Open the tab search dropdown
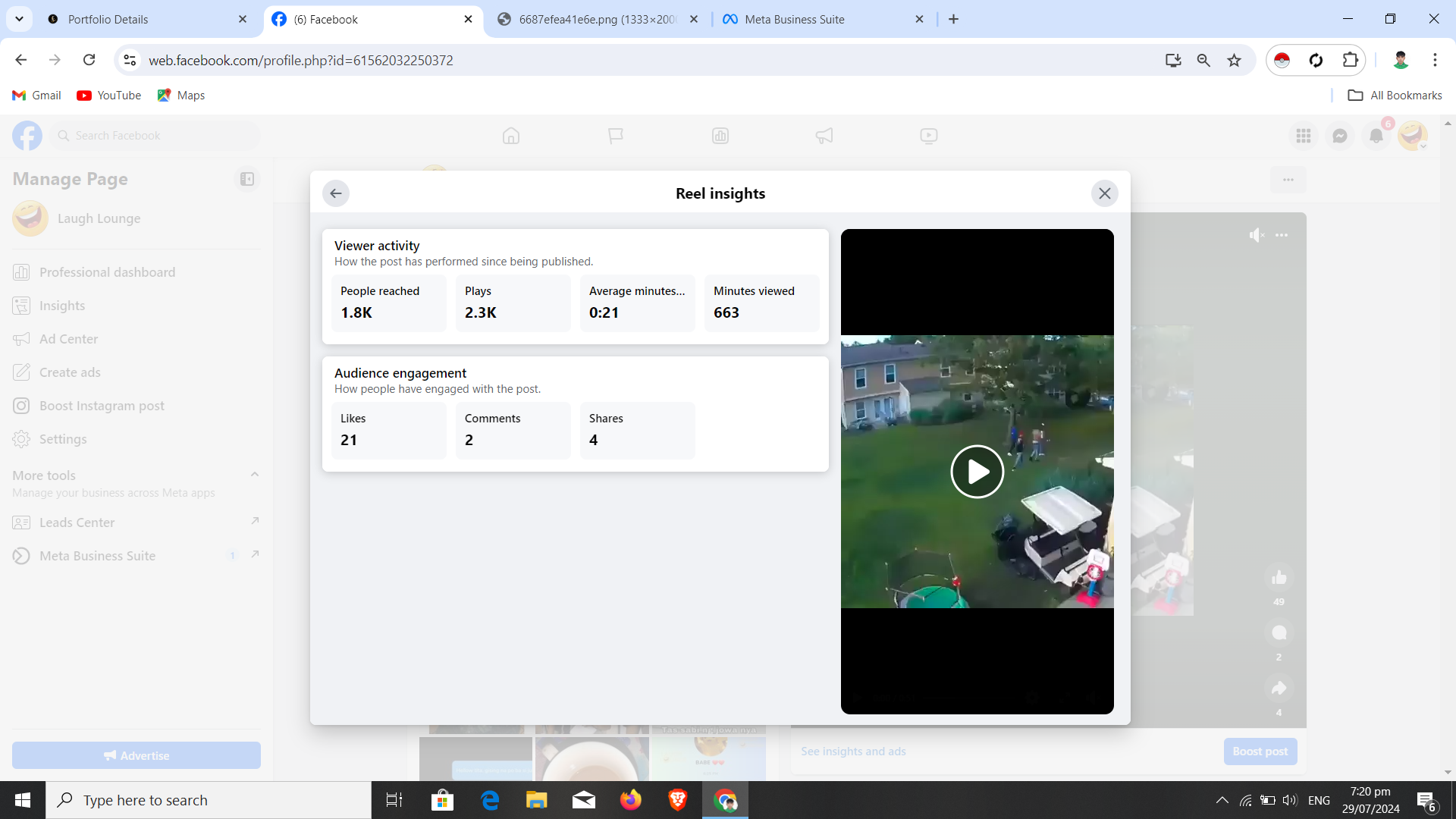1456x819 pixels. coord(19,19)
